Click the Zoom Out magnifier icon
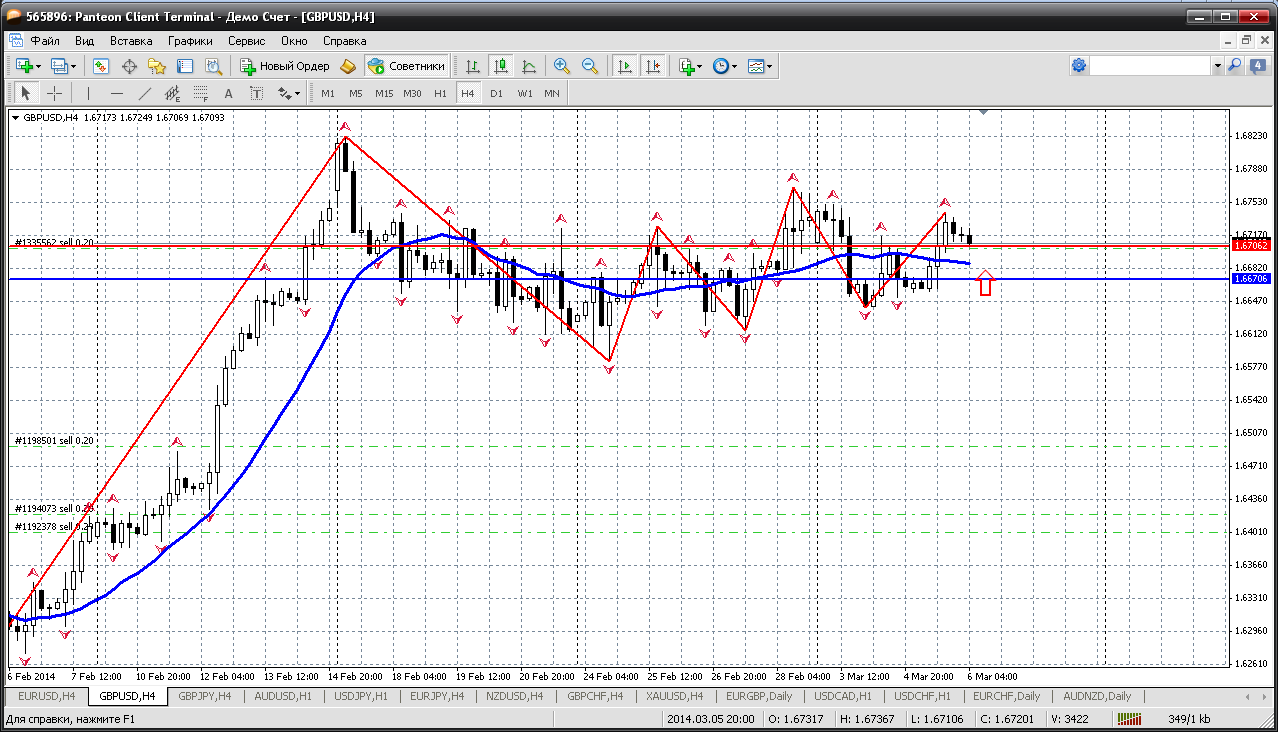This screenshot has height=732, width=1278. pos(590,66)
